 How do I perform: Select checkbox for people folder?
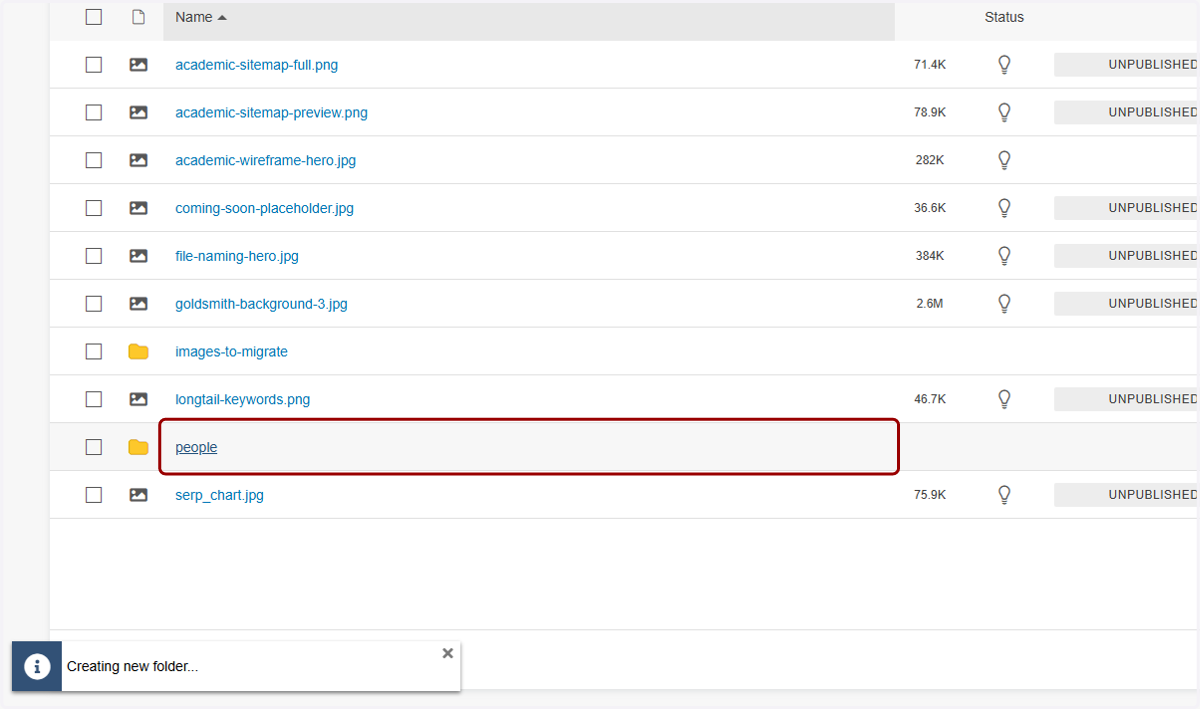click(x=94, y=447)
